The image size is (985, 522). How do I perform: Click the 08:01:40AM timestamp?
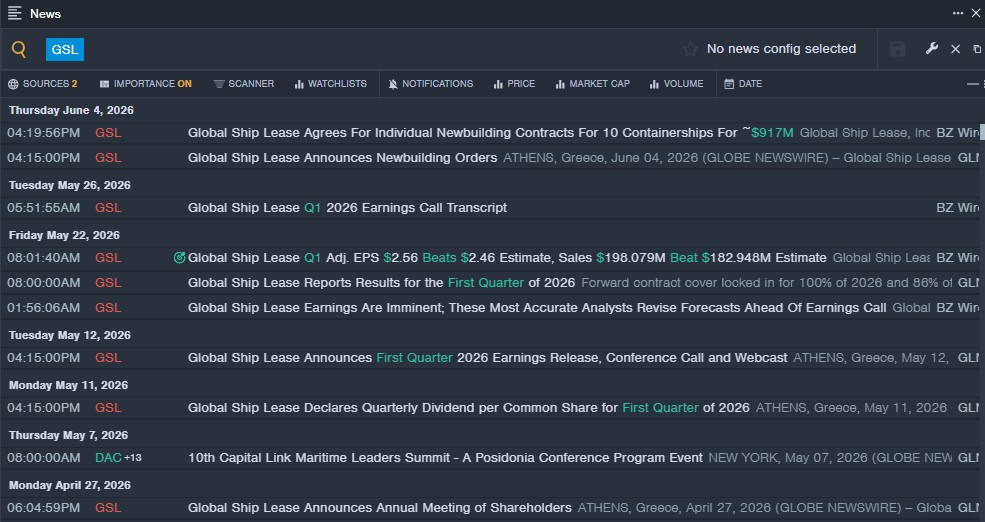(x=43, y=258)
